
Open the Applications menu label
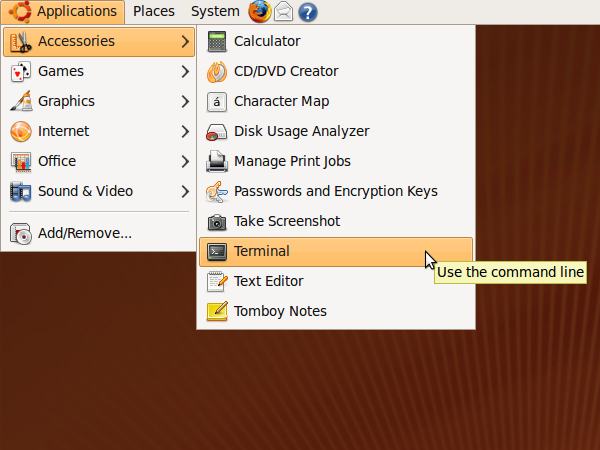pyautogui.click(x=77, y=11)
